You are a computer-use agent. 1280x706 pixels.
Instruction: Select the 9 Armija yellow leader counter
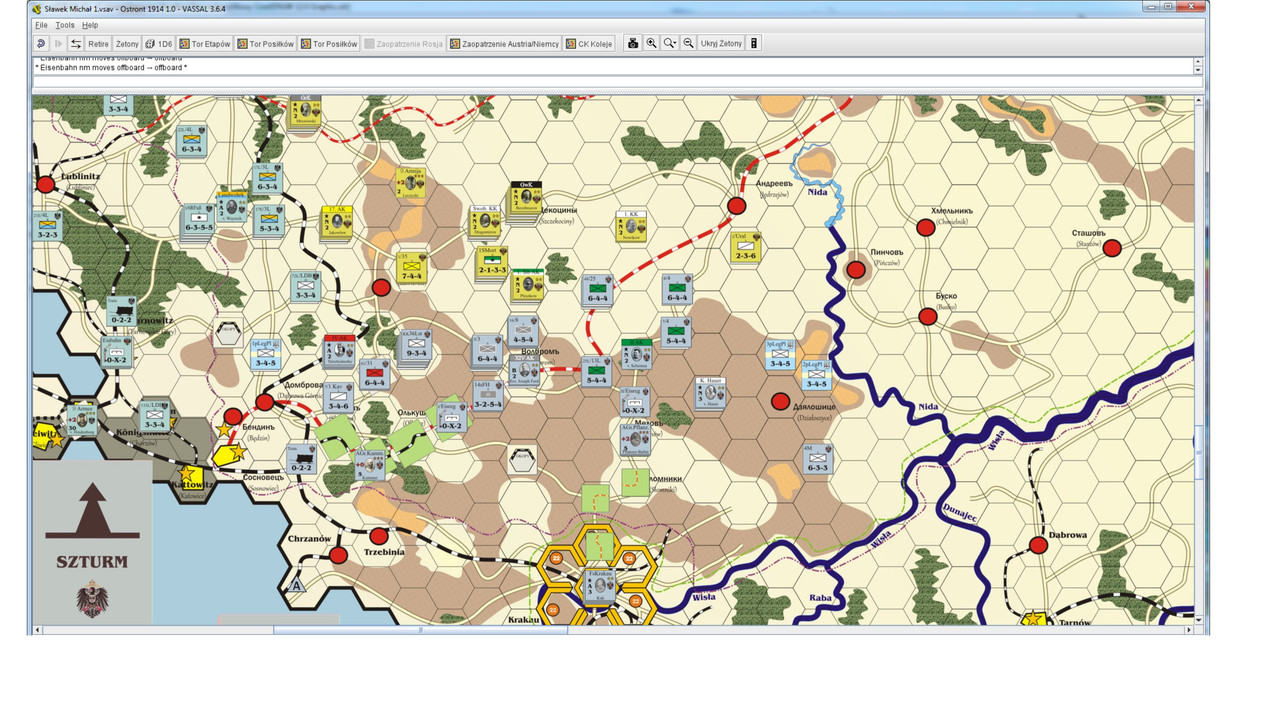tap(413, 183)
